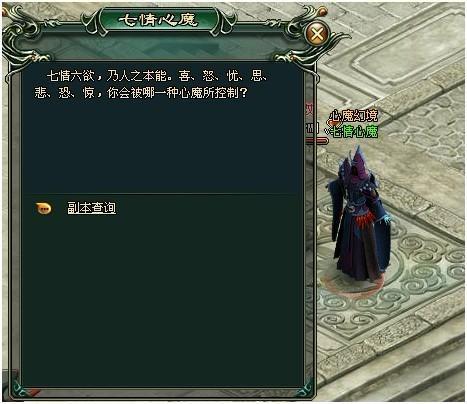
Task: Click the red health bar peeking past the dialog edge
Action: coord(317,141)
